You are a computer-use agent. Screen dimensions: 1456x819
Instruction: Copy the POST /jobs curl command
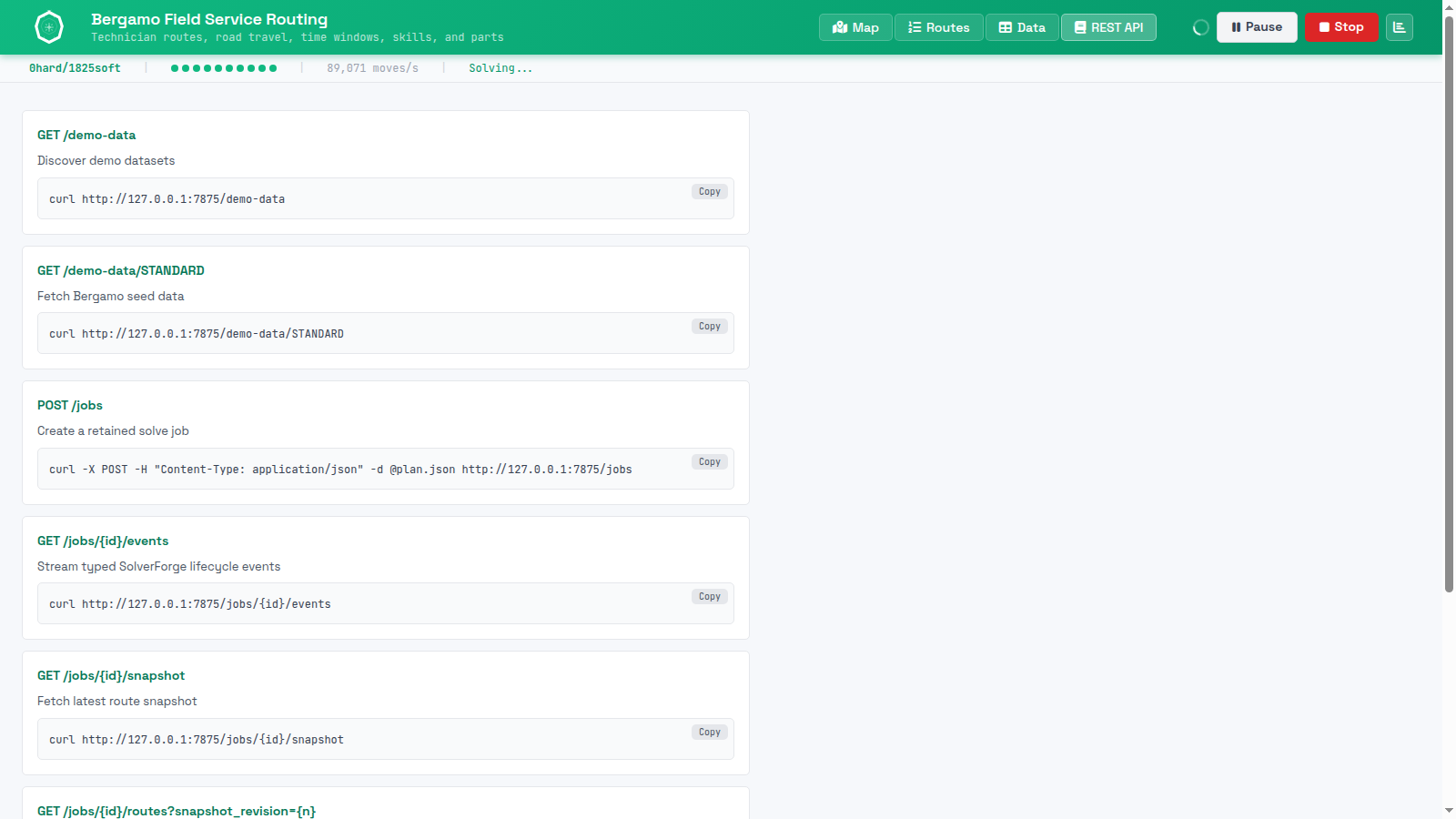710,462
